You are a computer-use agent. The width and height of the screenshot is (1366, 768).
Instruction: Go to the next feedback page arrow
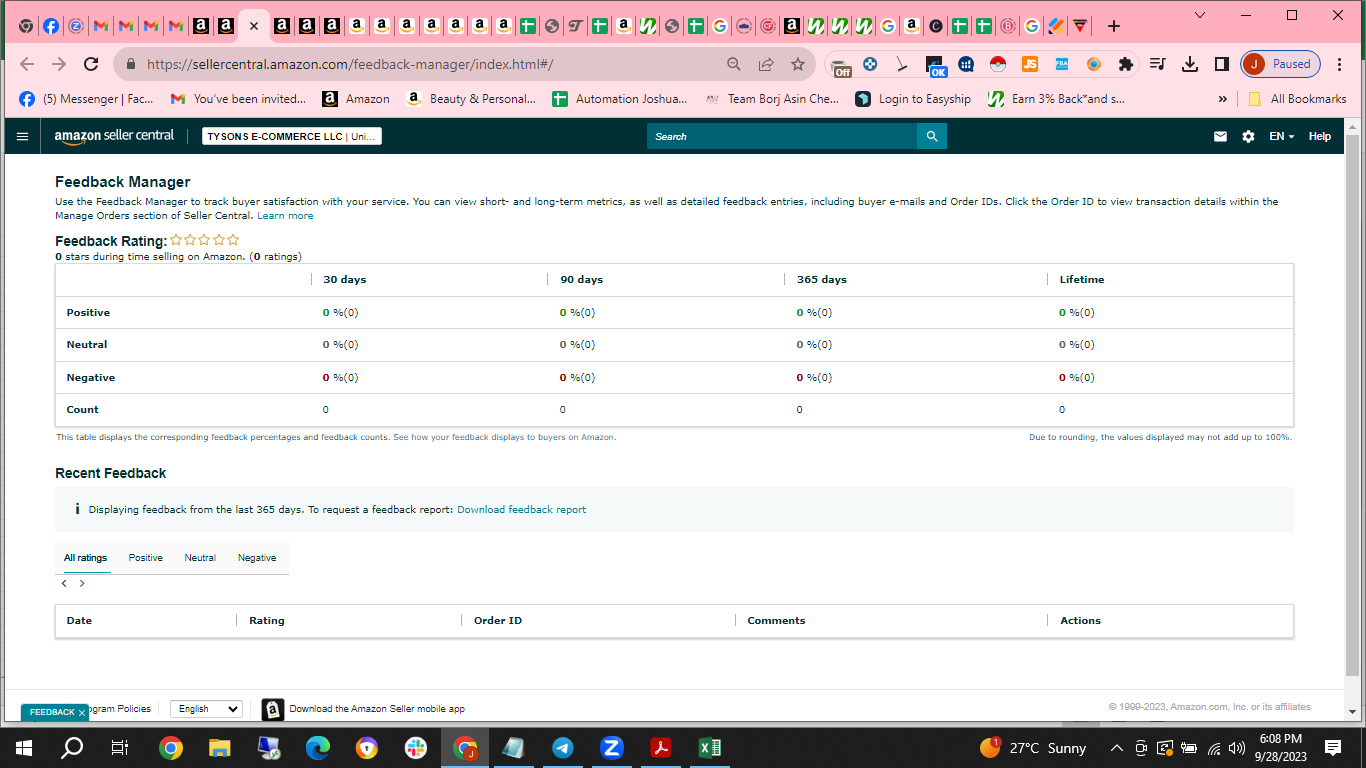coord(82,583)
